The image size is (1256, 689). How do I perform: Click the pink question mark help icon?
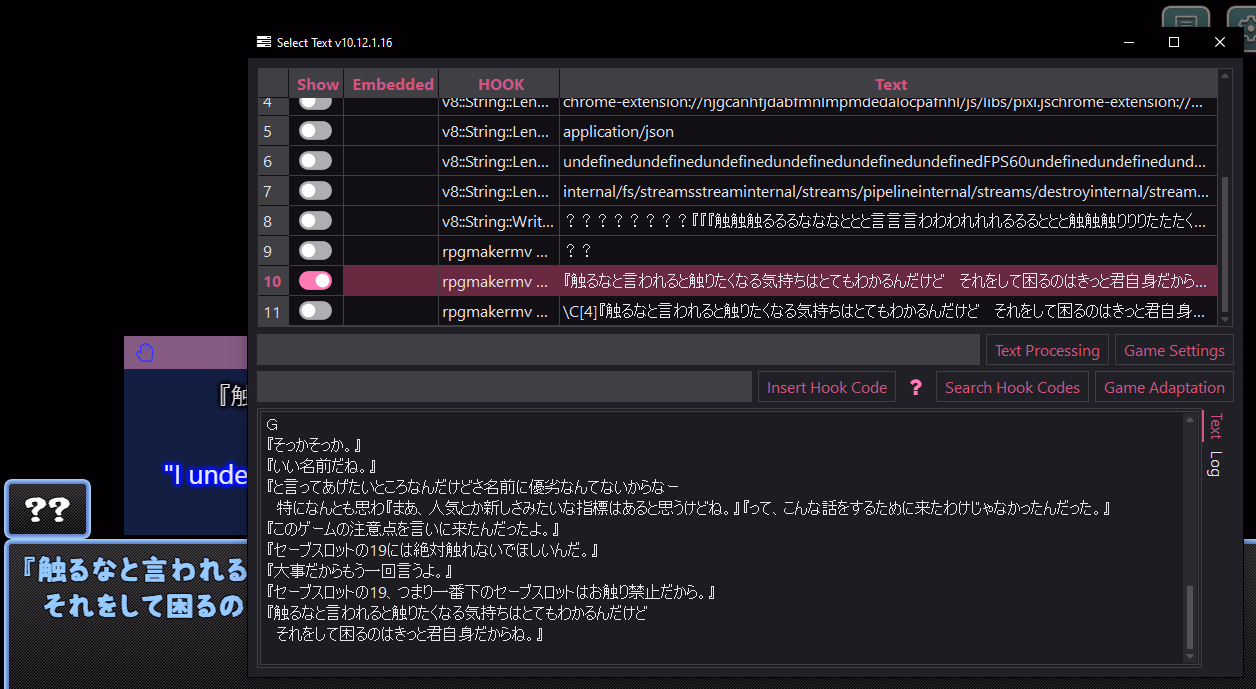pyautogui.click(x=915, y=388)
